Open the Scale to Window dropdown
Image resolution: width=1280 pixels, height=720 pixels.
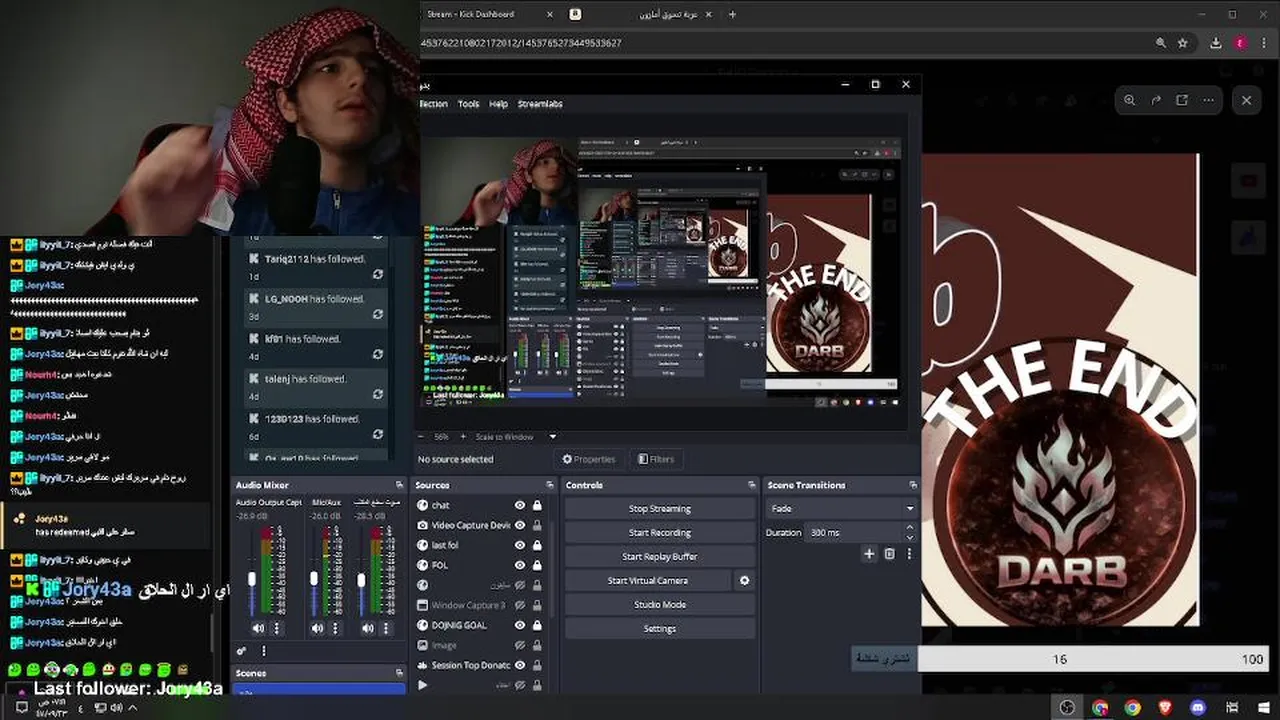coord(515,437)
